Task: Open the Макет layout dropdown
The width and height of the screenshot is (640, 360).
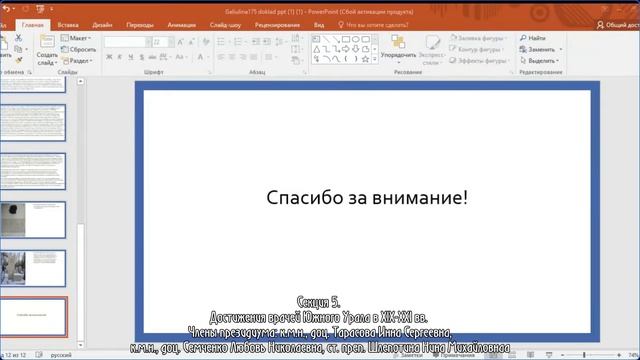Action: 76,38
